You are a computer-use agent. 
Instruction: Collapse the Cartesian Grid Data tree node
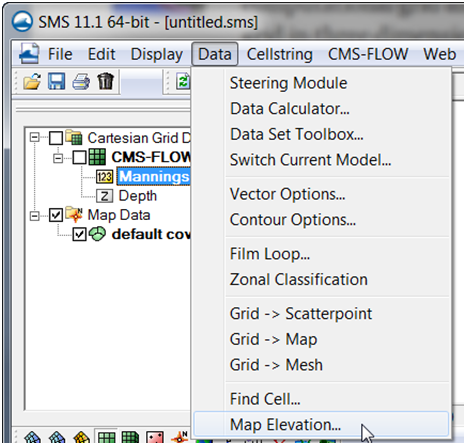pyautogui.click(x=34, y=138)
